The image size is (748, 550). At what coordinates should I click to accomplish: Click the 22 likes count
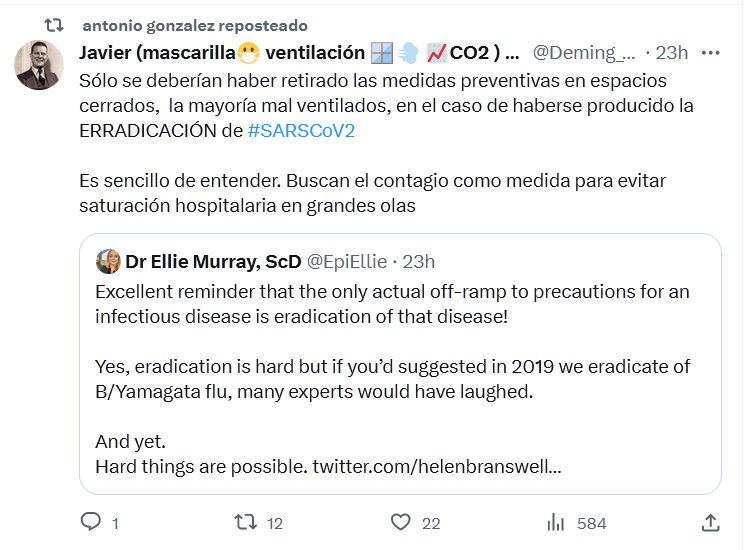point(431,523)
